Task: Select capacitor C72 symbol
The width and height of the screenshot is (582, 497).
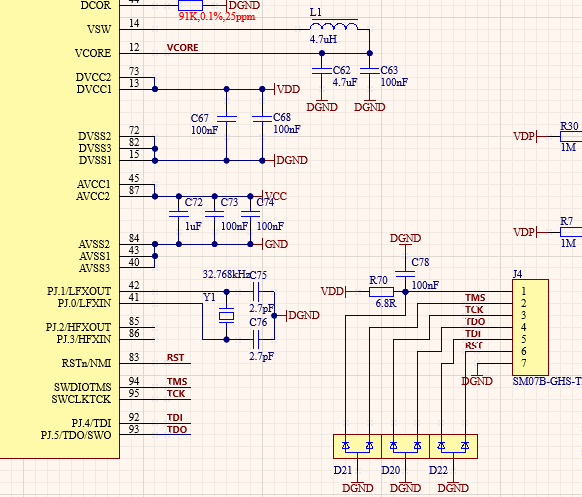Action: [179, 214]
